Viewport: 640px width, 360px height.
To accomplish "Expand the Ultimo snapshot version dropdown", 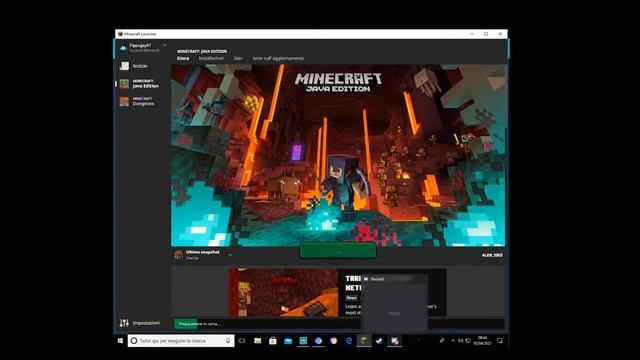I will click(x=230, y=255).
